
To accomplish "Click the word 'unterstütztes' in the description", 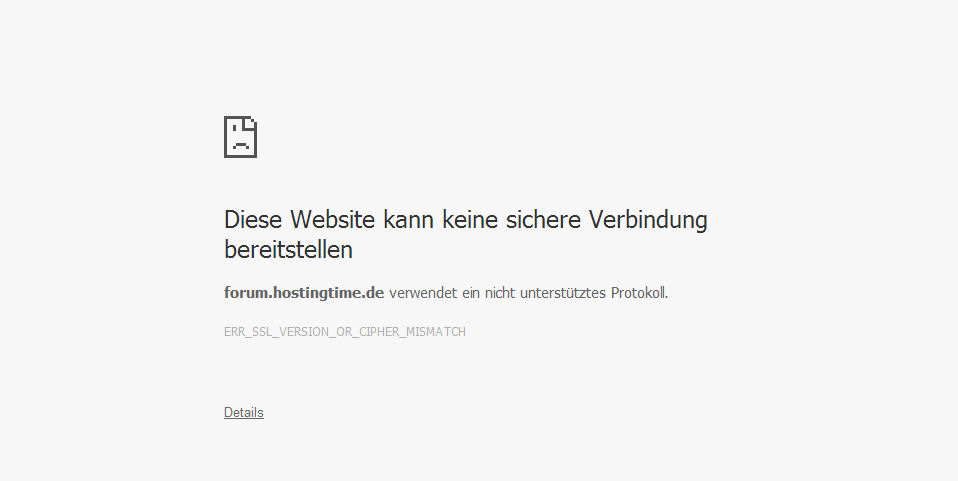I will pos(563,293).
